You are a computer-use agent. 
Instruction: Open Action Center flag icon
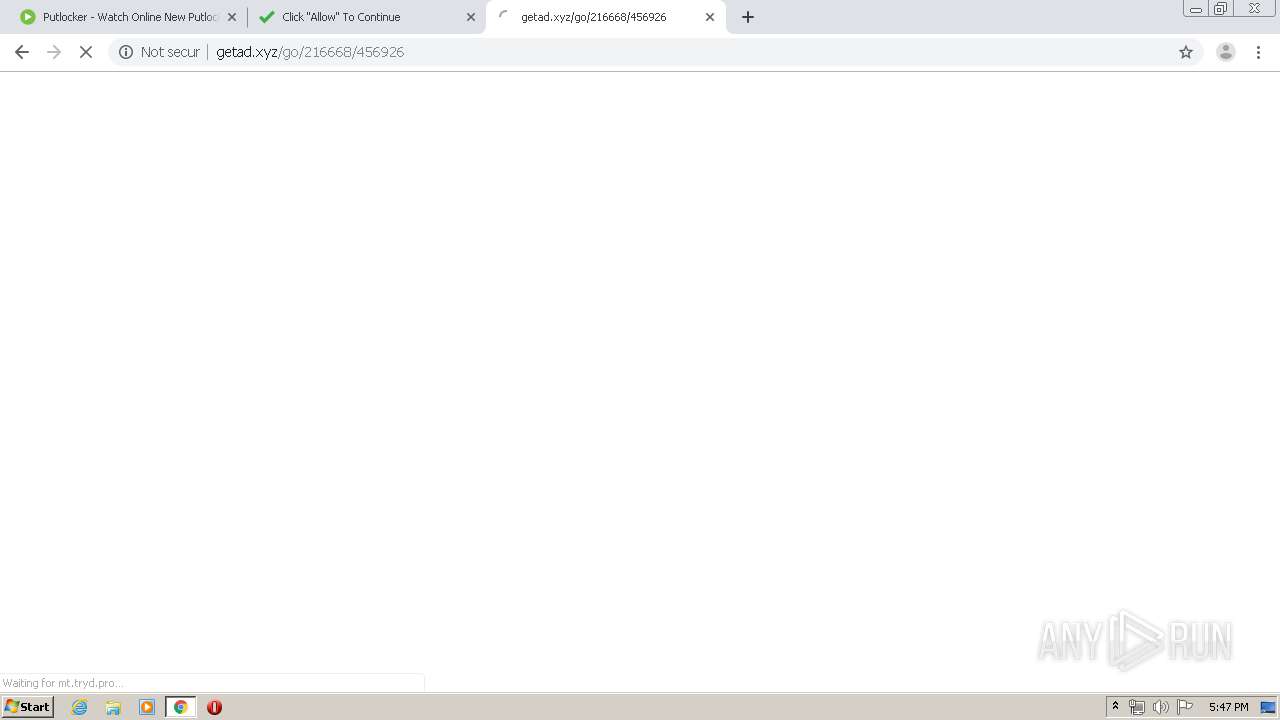[1185, 707]
